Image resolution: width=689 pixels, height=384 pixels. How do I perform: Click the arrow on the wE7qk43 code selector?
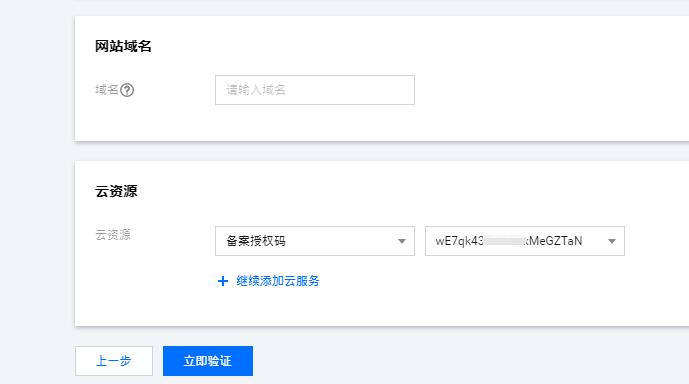(612, 241)
